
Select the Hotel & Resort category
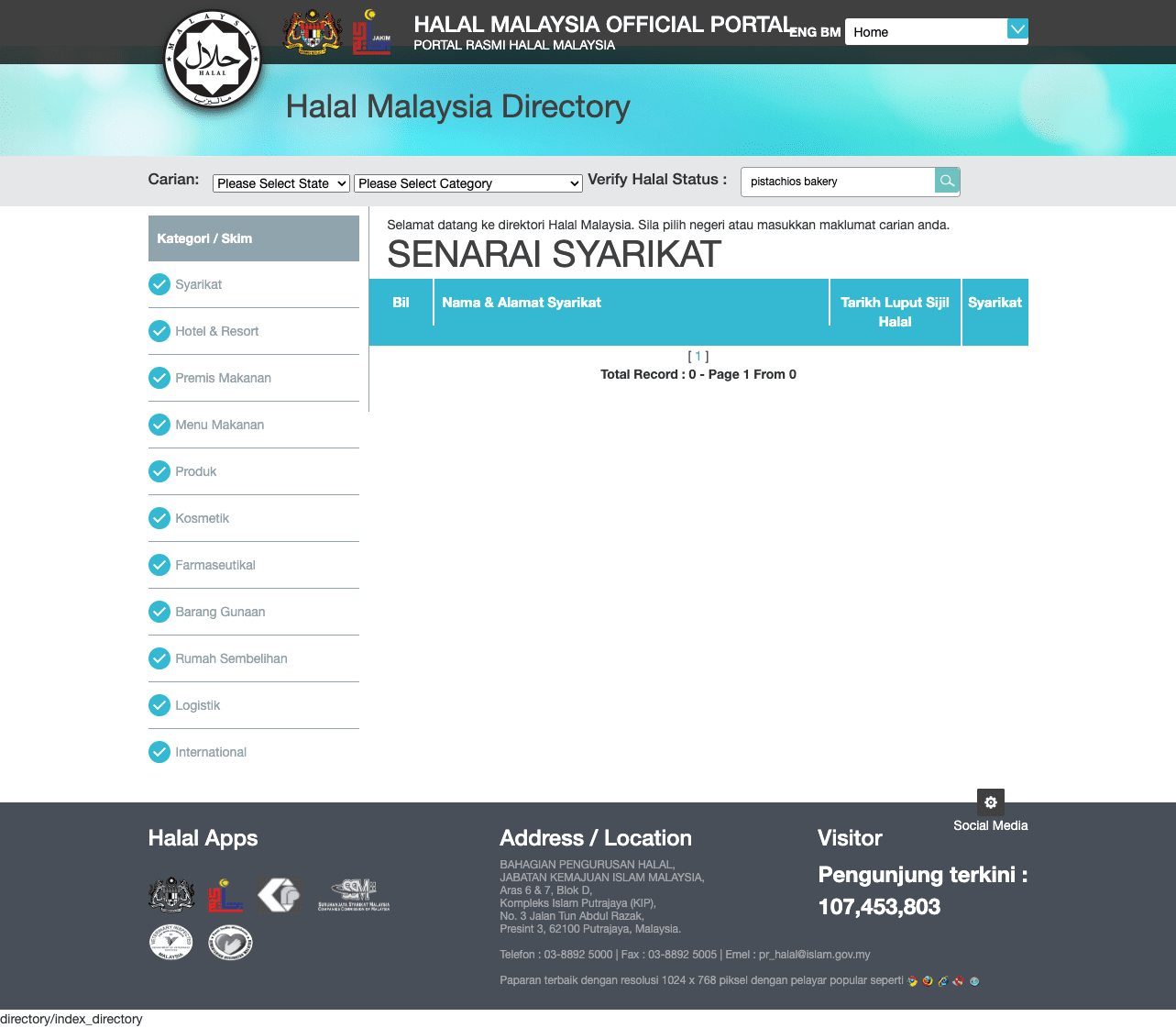pos(217,331)
